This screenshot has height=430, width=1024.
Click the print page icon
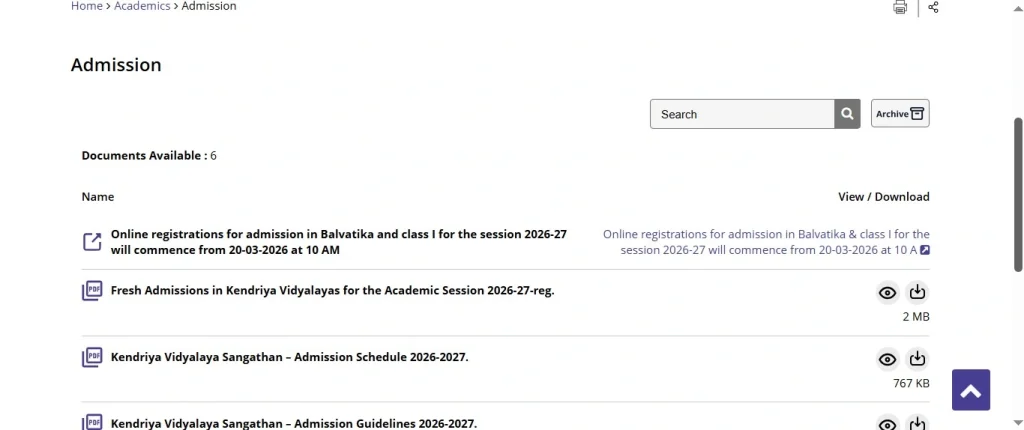pyautogui.click(x=900, y=7)
